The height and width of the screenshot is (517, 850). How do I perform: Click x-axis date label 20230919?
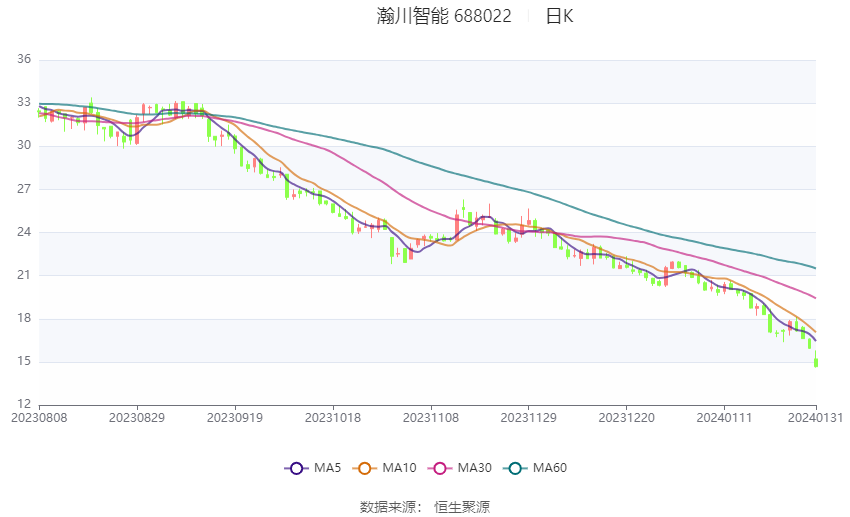[x=235, y=418]
